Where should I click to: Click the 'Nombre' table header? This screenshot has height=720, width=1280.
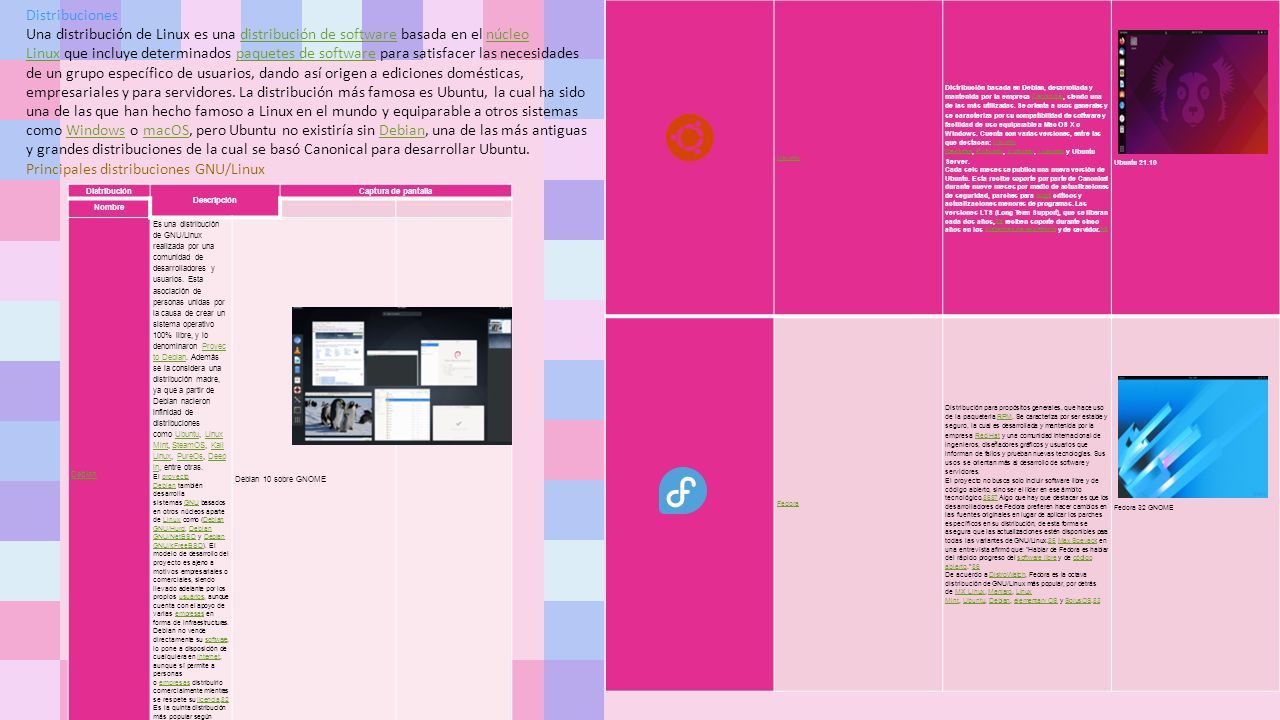point(109,207)
